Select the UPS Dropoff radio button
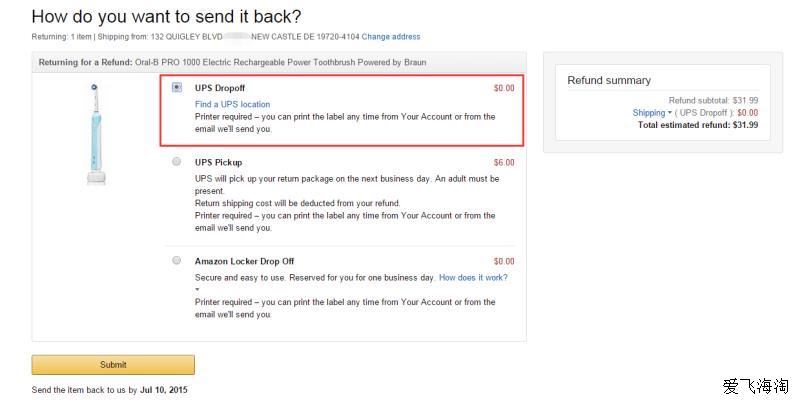 click(177, 88)
